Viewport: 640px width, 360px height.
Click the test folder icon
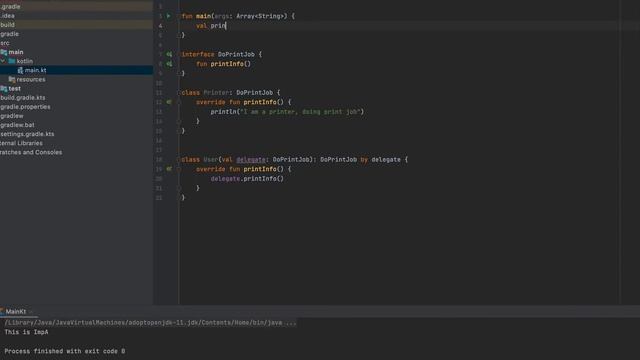[x=4, y=89]
